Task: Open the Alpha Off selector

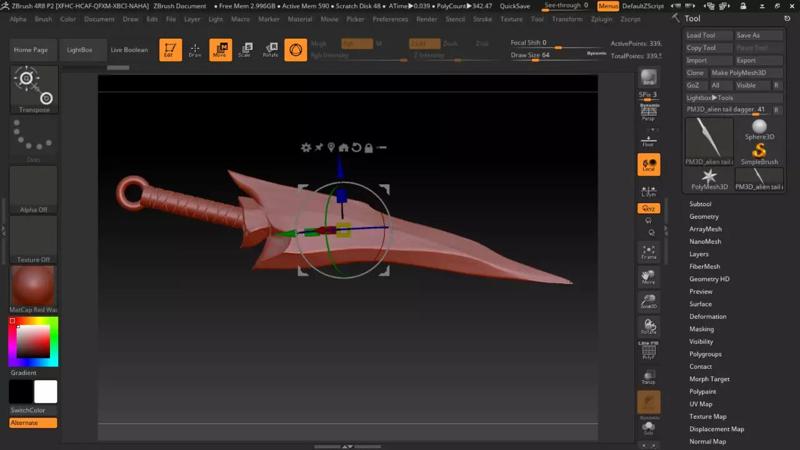Action: [34, 189]
